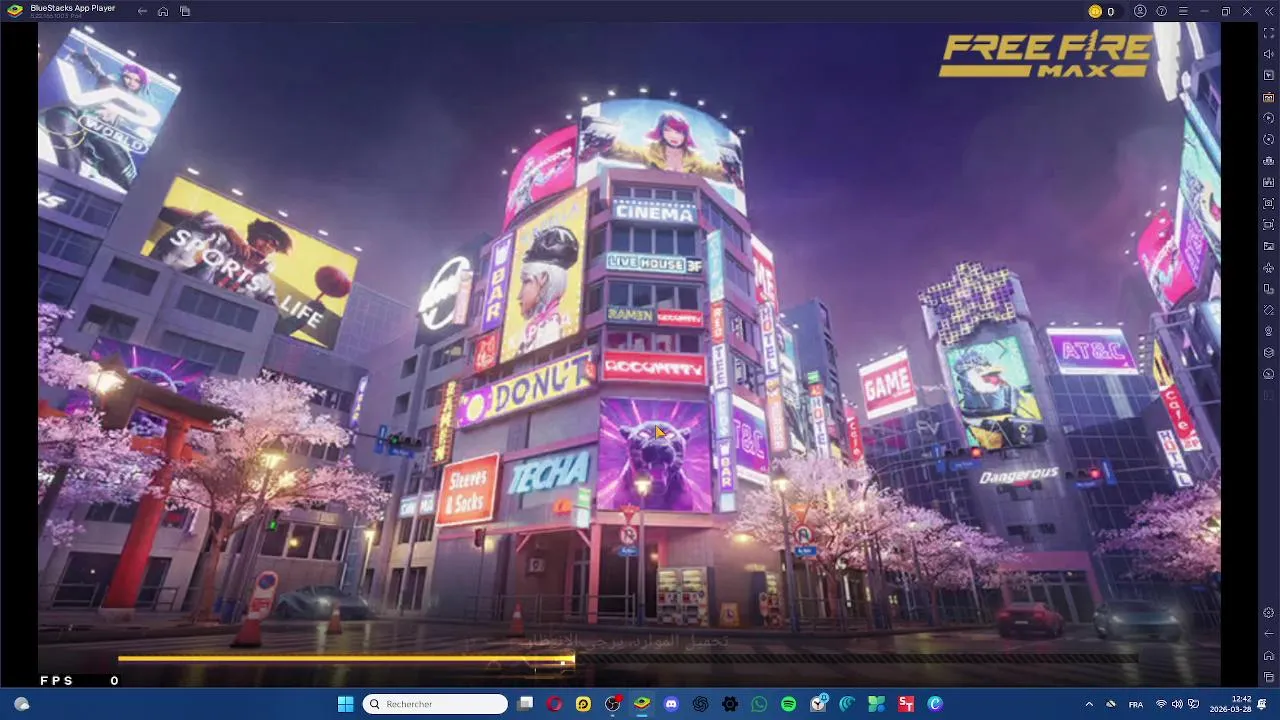Expand hidden system tray icons chevron
This screenshot has width=1280, height=720.
pos(1089,704)
